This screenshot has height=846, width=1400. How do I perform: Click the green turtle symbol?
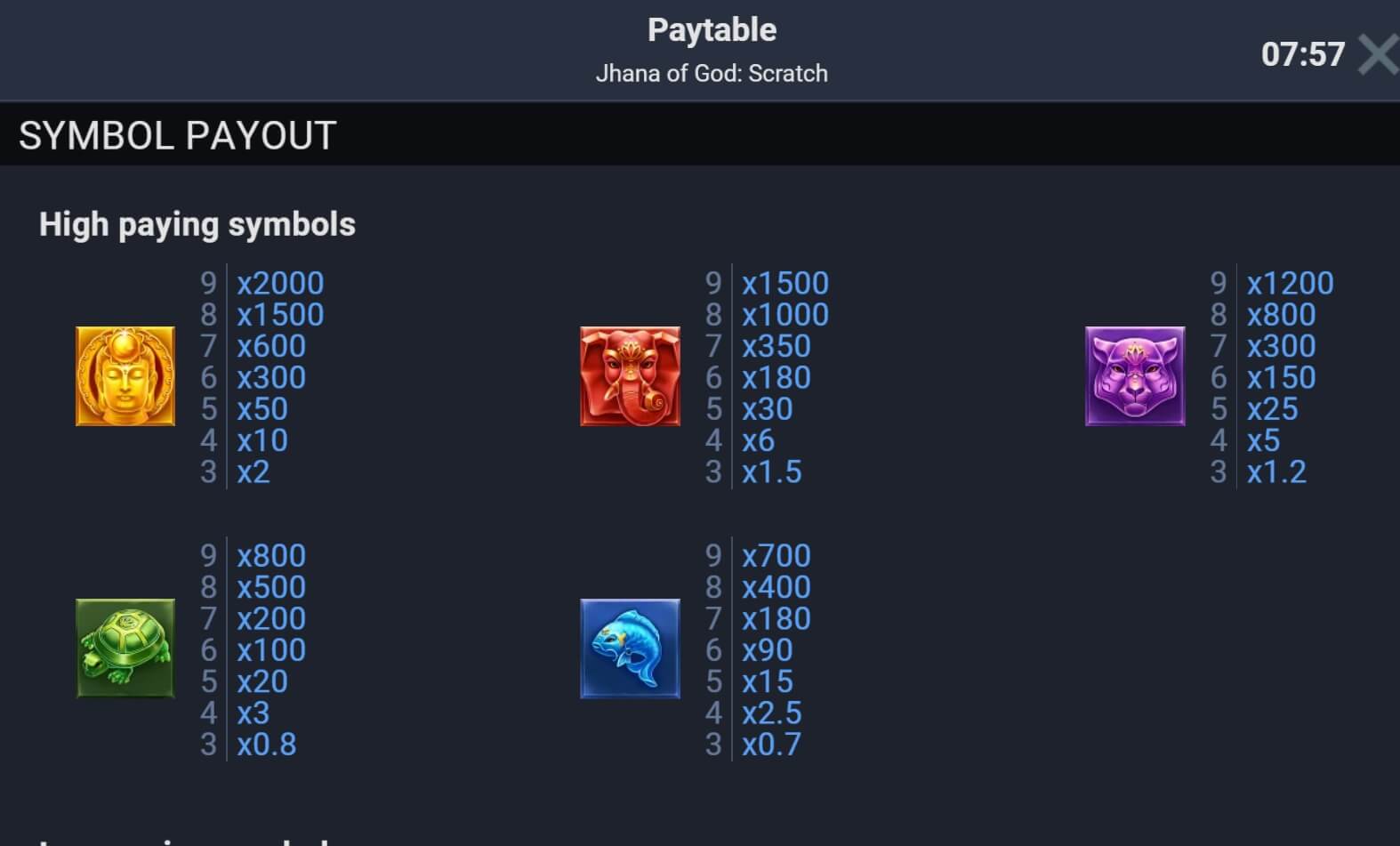pyautogui.click(x=125, y=648)
